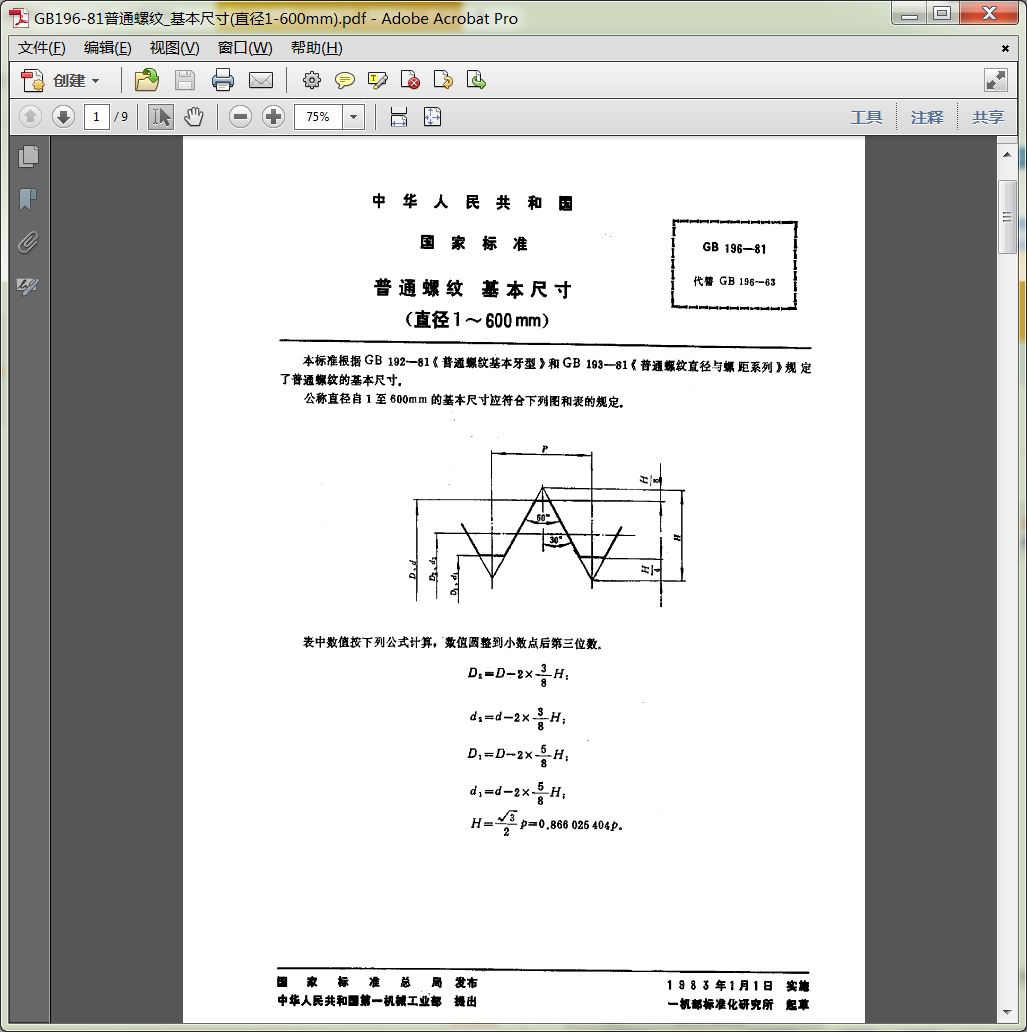Expand the zoom percentage dropdown
1027x1032 pixels.
pyautogui.click(x=353, y=117)
